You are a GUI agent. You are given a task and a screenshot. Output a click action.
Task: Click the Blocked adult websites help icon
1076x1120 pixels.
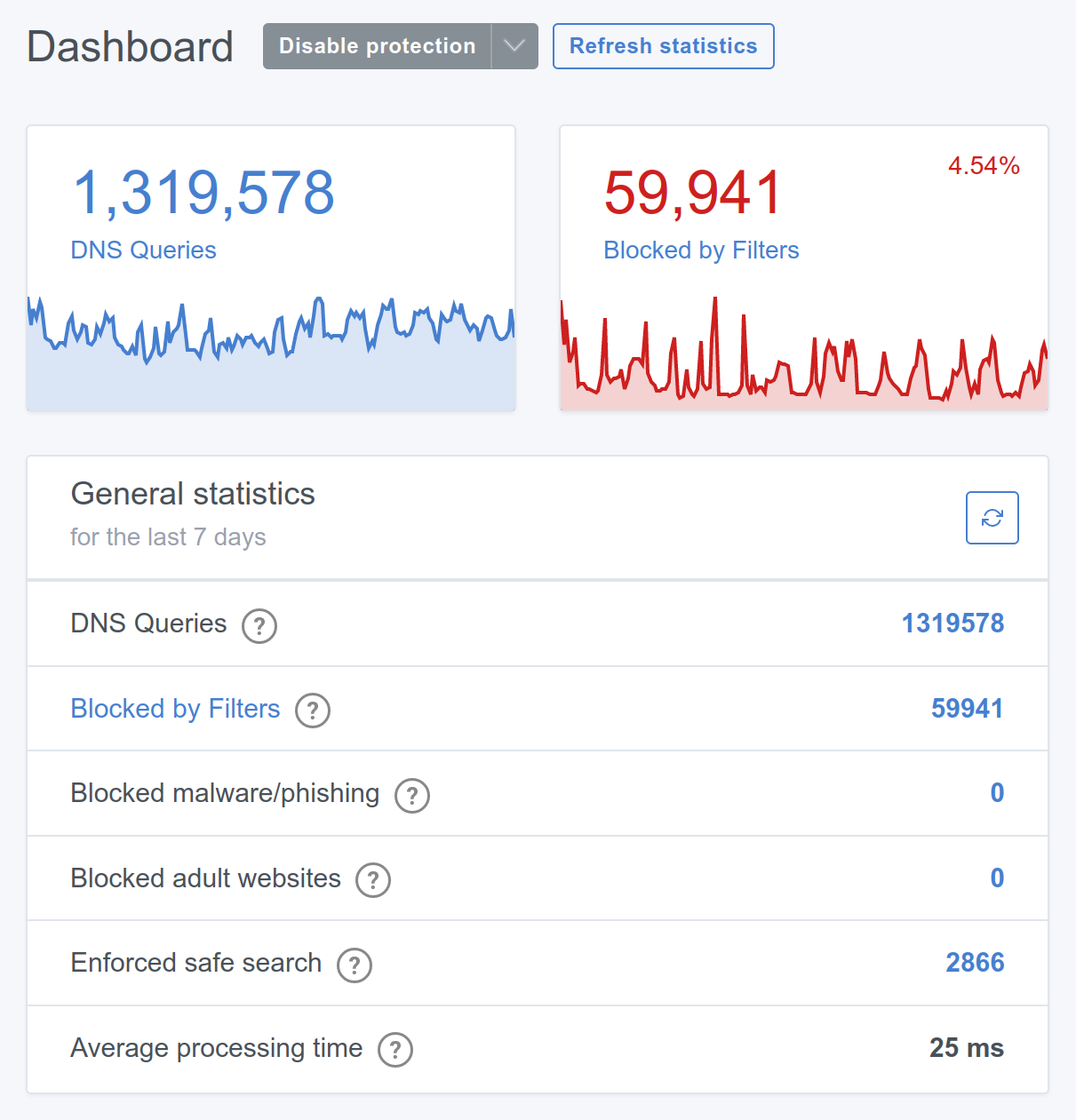[x=373, y=880]
